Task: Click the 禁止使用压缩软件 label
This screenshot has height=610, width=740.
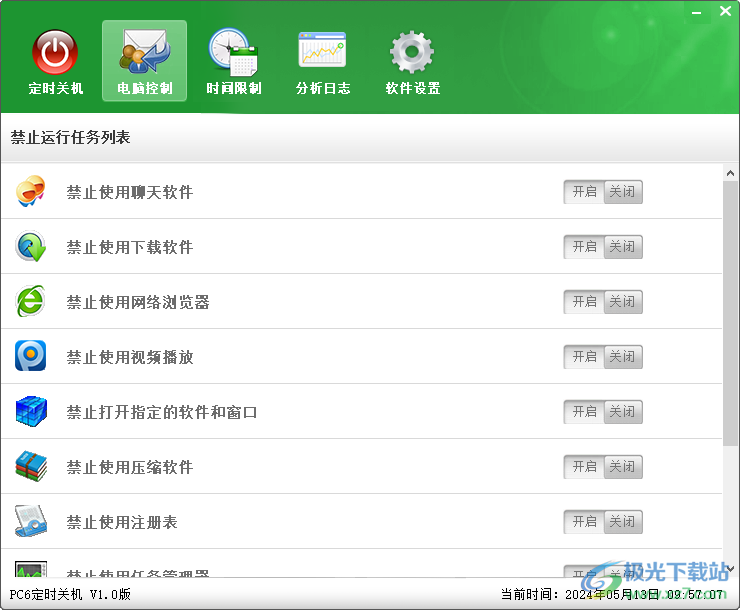Action: click(x=130, y=468)
